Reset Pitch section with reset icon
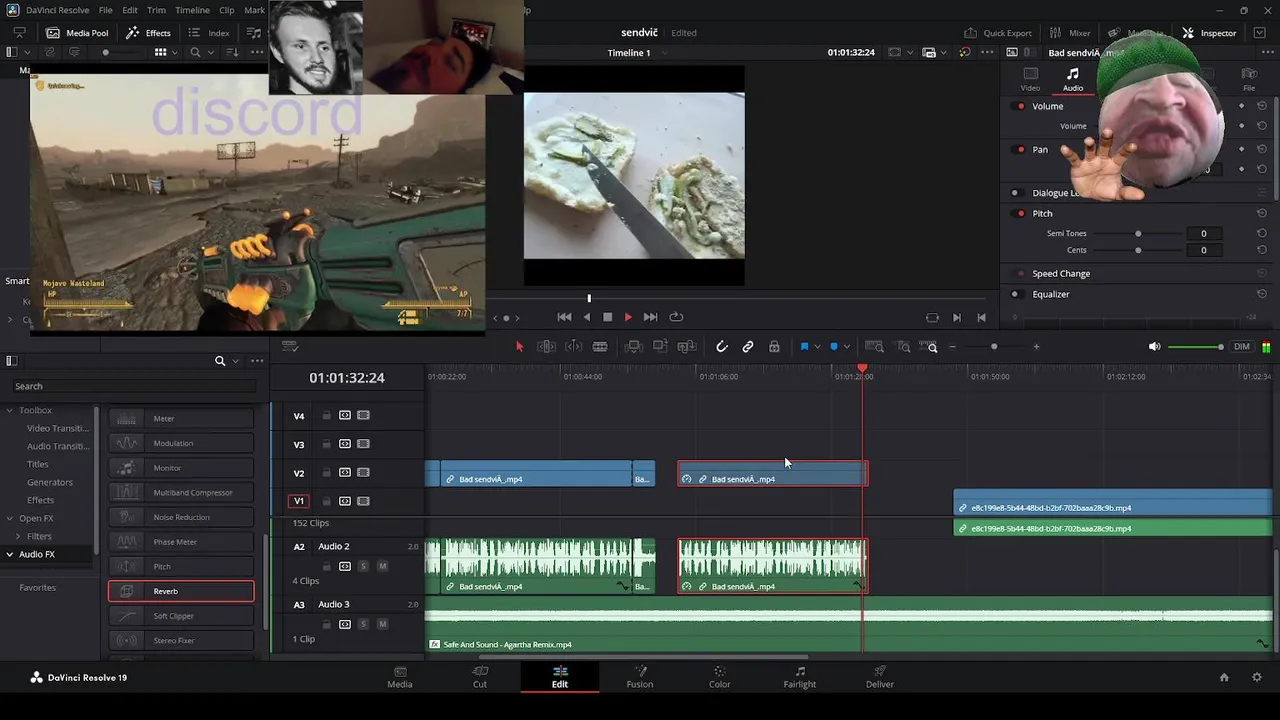Screen dimensions: 1280x720 (1262, 213)
